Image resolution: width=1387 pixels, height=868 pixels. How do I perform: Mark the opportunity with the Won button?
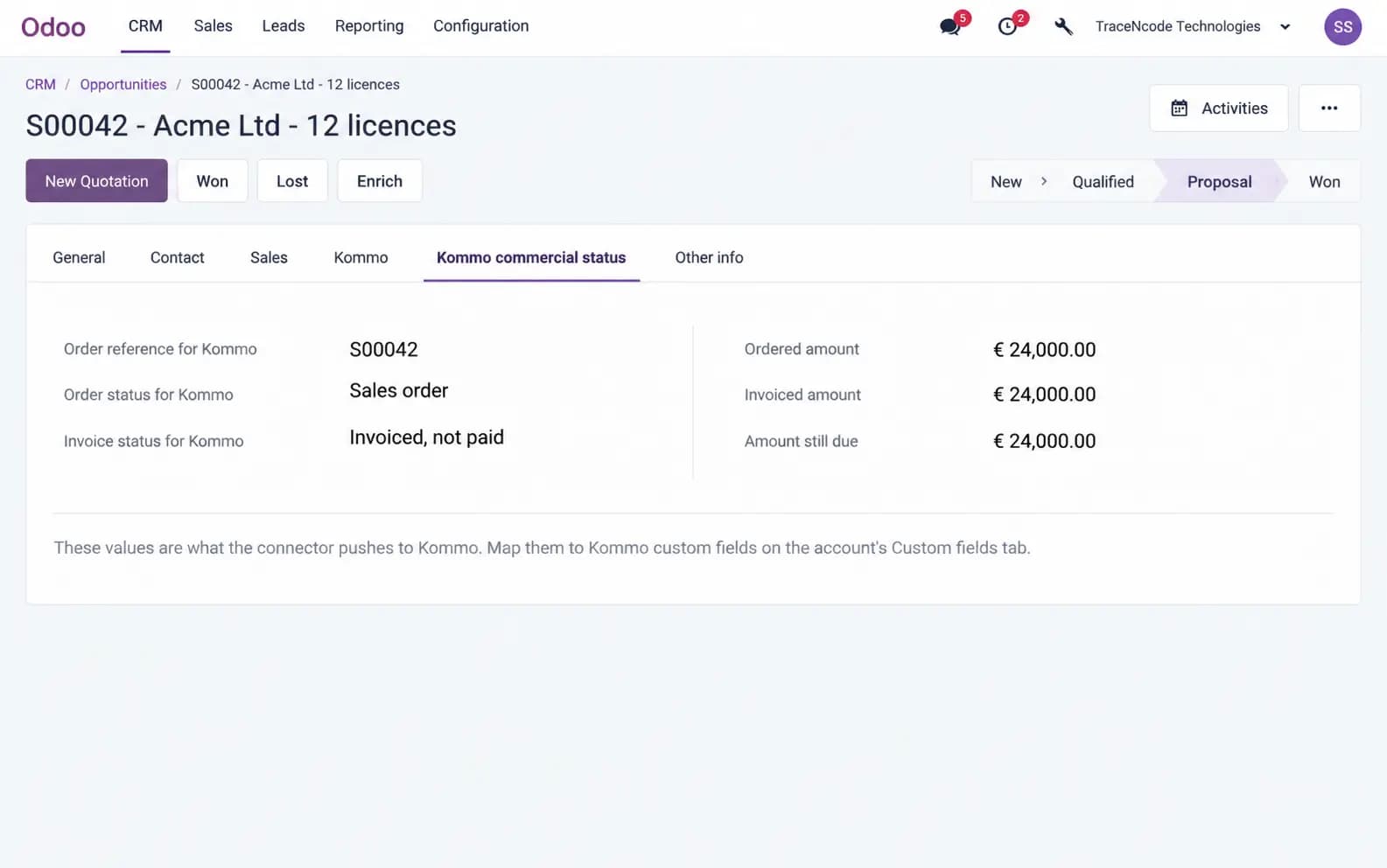pos(213,181)
